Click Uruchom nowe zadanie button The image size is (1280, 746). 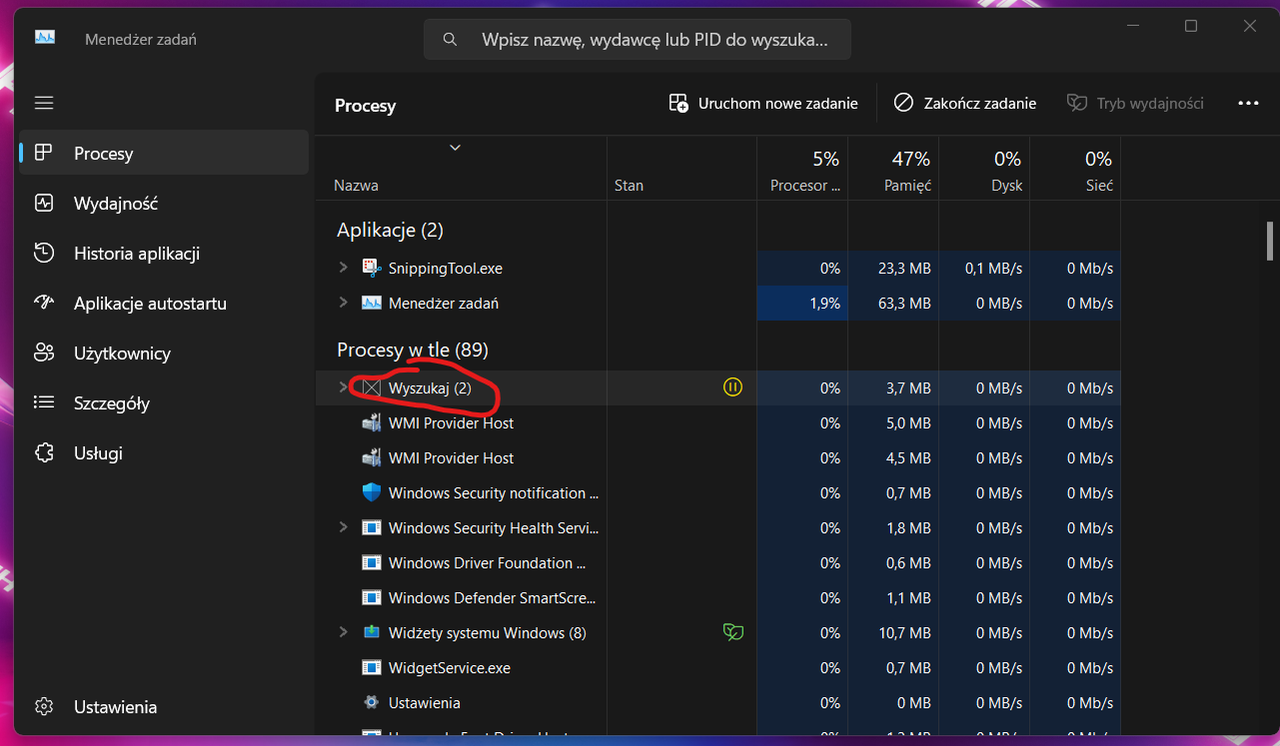click(x=763, y=103)
